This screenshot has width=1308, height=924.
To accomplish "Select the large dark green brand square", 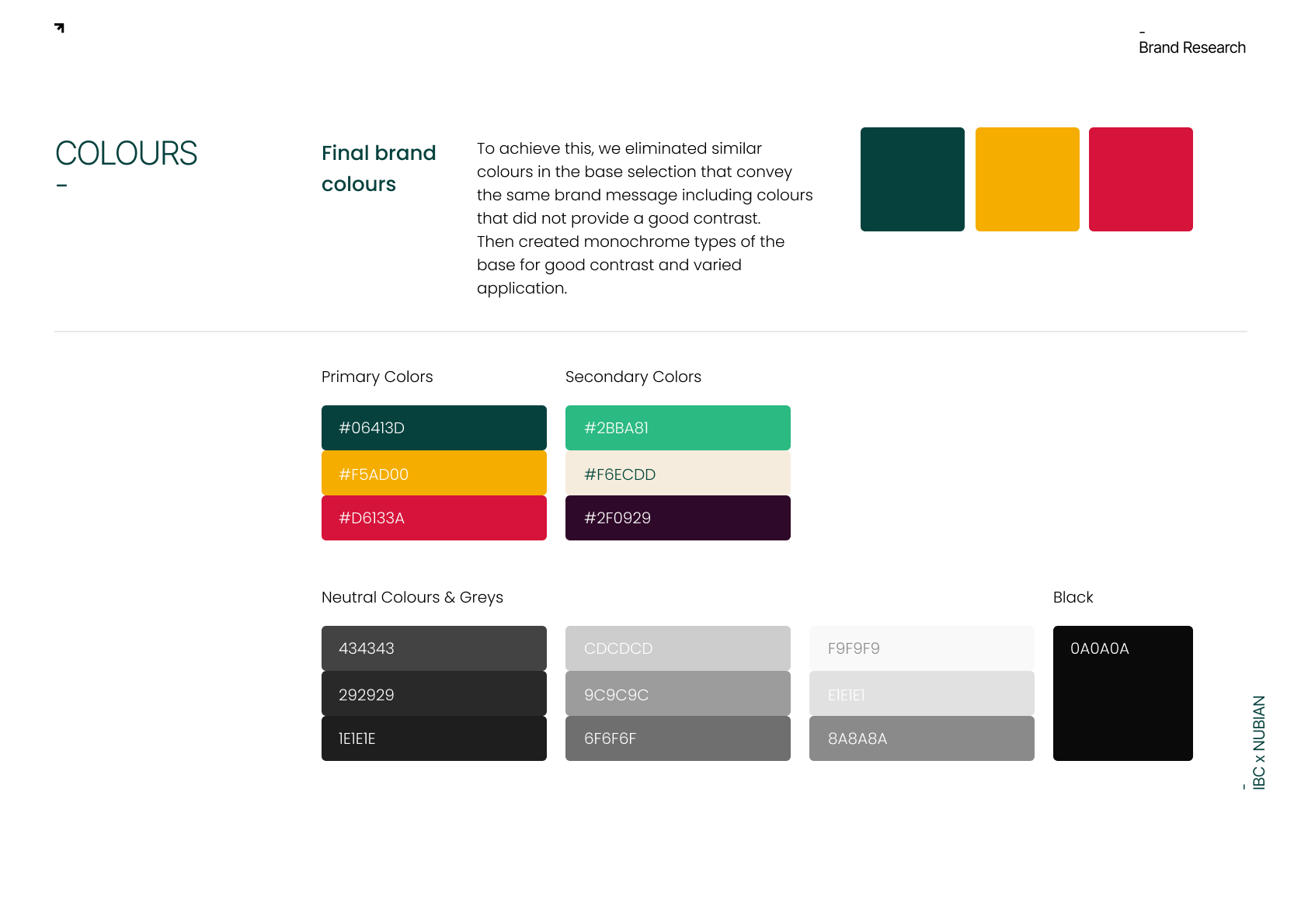I will click(x=912, y=179).
